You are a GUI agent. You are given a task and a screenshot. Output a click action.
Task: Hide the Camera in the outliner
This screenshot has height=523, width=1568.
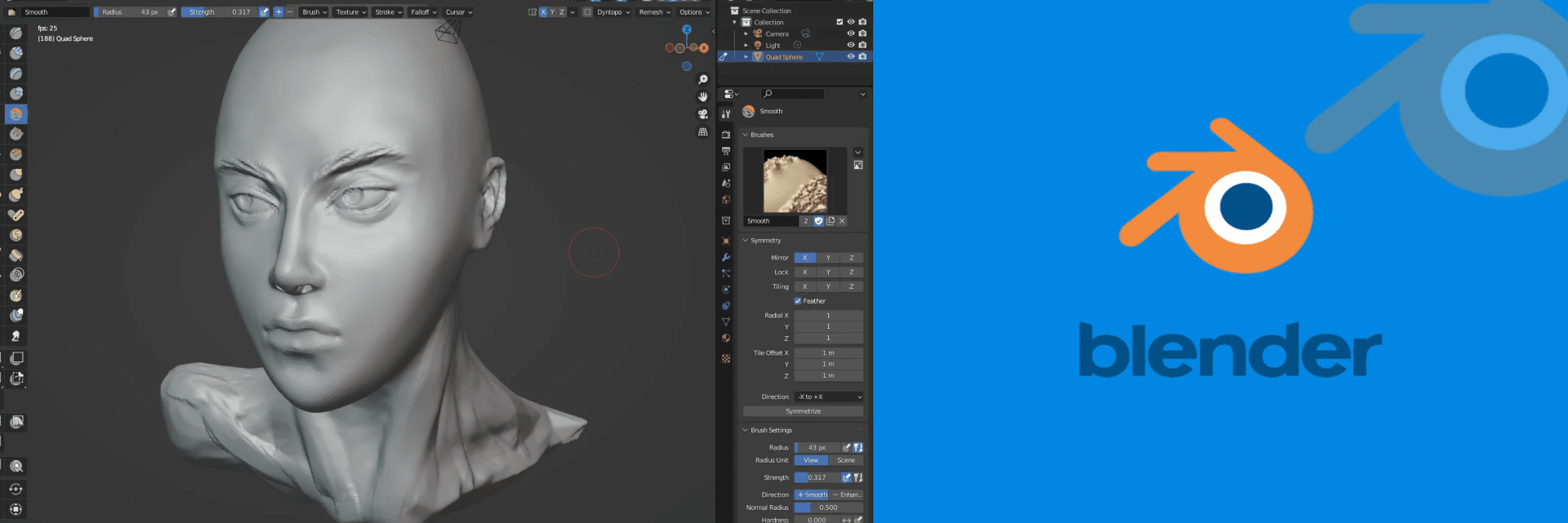click(851, 33)
